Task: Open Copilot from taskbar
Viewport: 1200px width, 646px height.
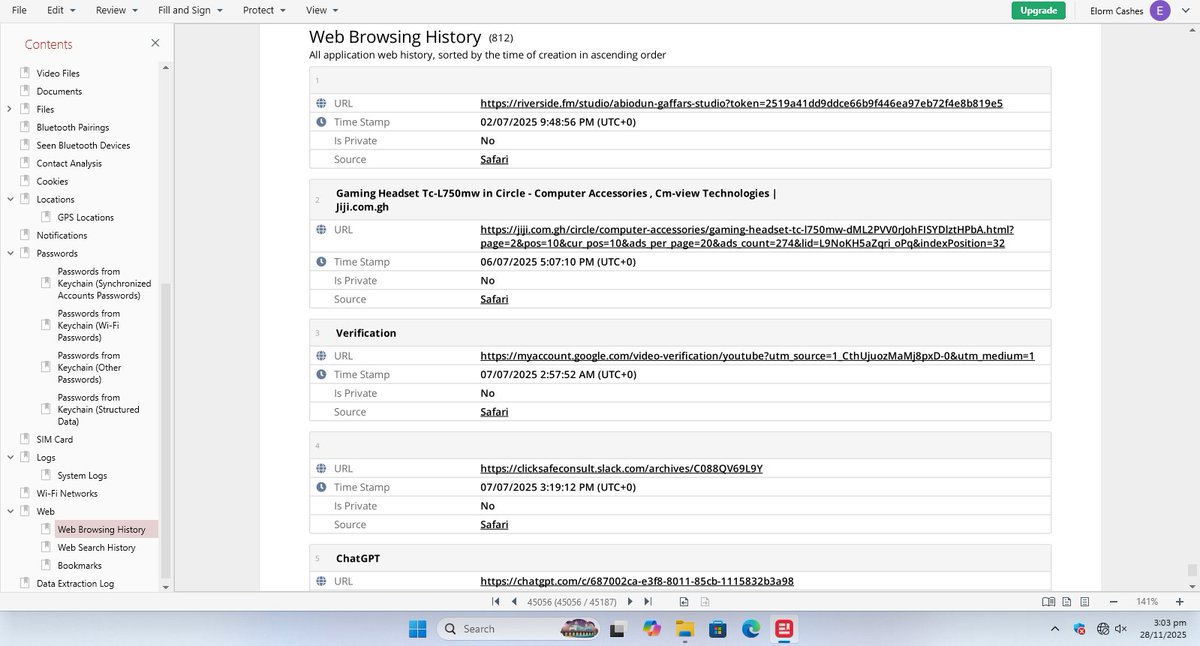Action: (x=652, y=628)
